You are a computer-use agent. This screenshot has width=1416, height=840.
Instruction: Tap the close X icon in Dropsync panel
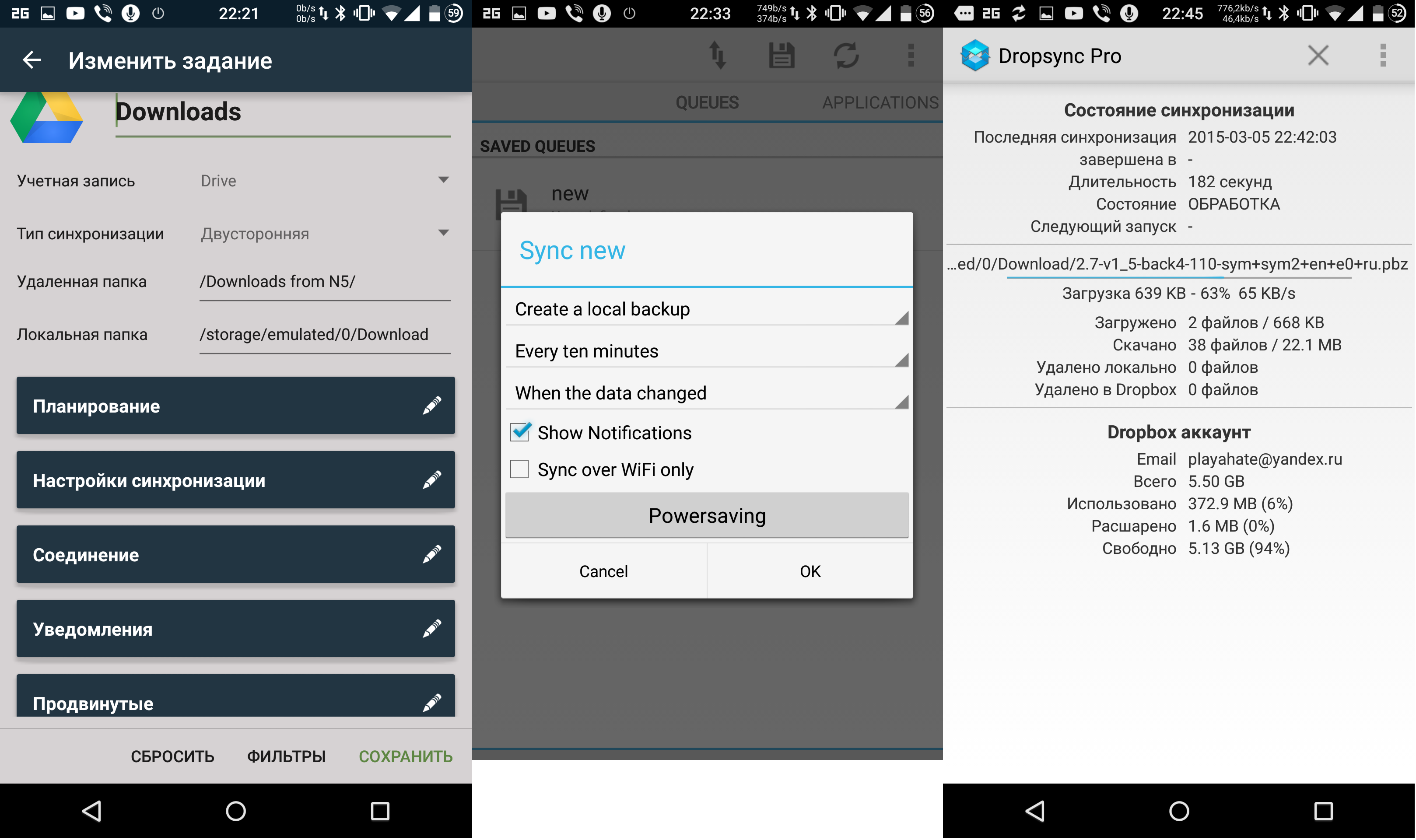(x=1318, y=55)
